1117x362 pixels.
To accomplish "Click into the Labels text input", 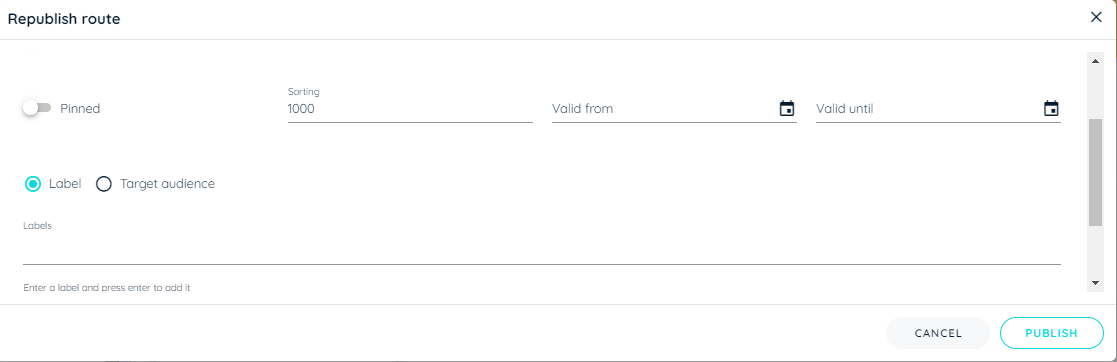I will (x=541, y=251).
